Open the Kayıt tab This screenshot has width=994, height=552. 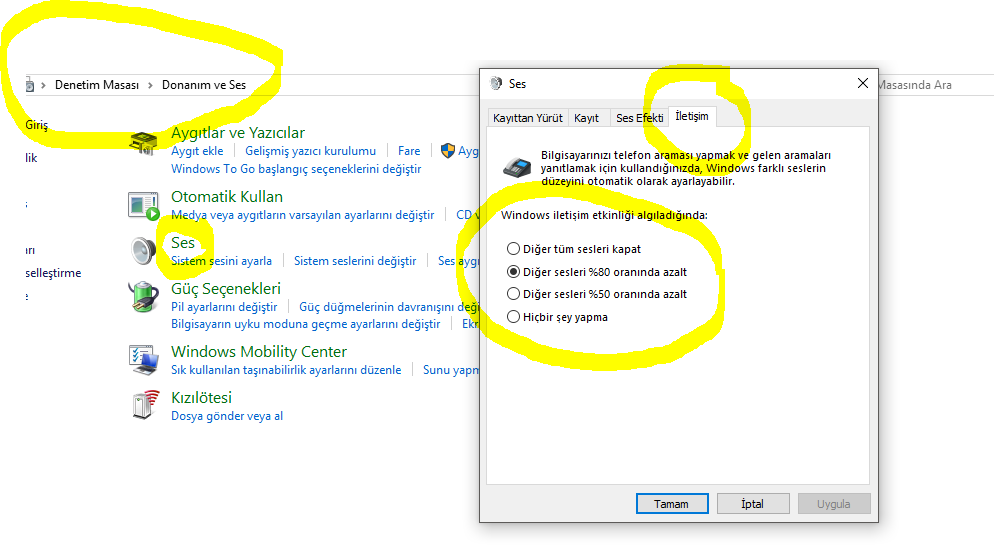point(586,118)
